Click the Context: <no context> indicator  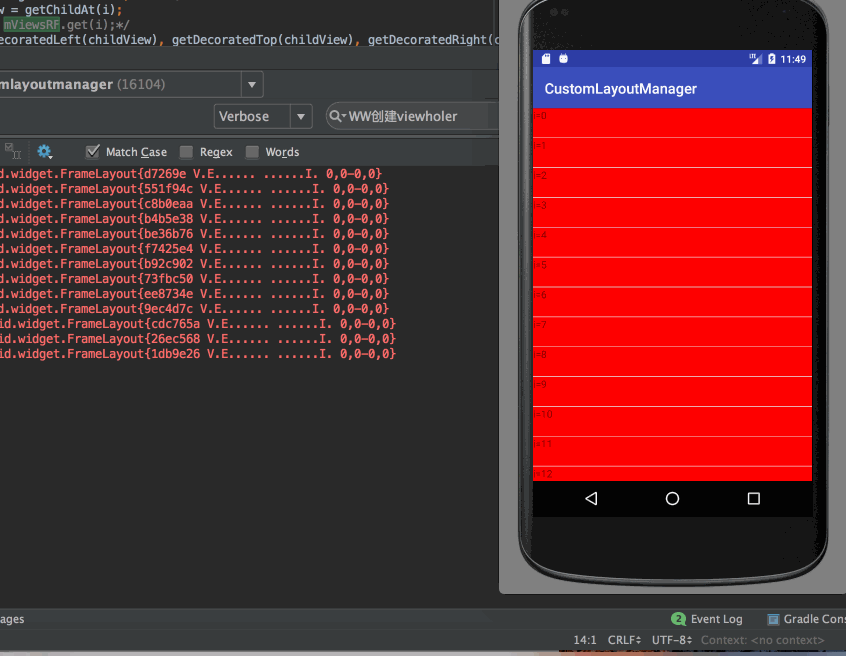point(762,640)
